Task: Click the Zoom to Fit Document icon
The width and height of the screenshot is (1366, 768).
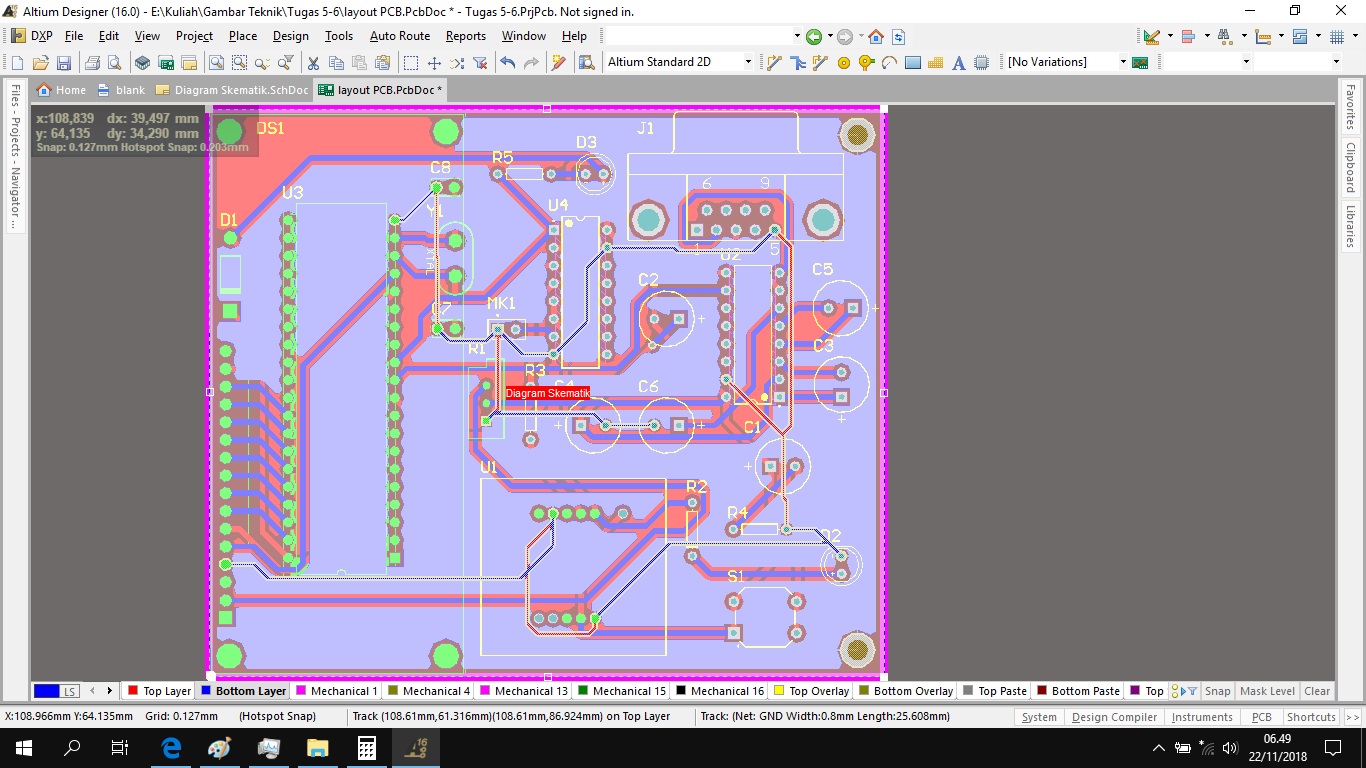Action: pos(216,62)
